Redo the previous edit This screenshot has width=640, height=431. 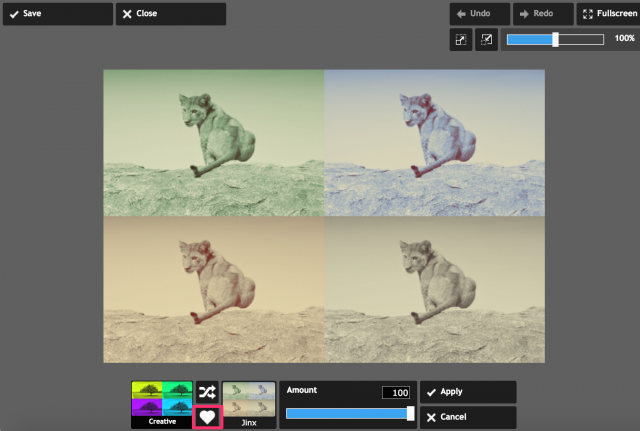tap(542, 14)
